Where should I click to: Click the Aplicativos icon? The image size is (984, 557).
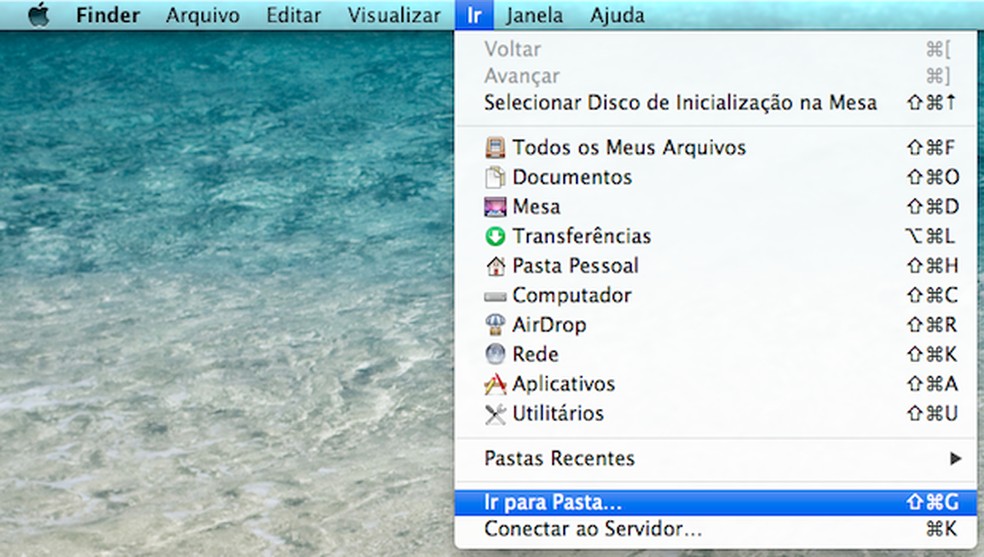point(496,384)
